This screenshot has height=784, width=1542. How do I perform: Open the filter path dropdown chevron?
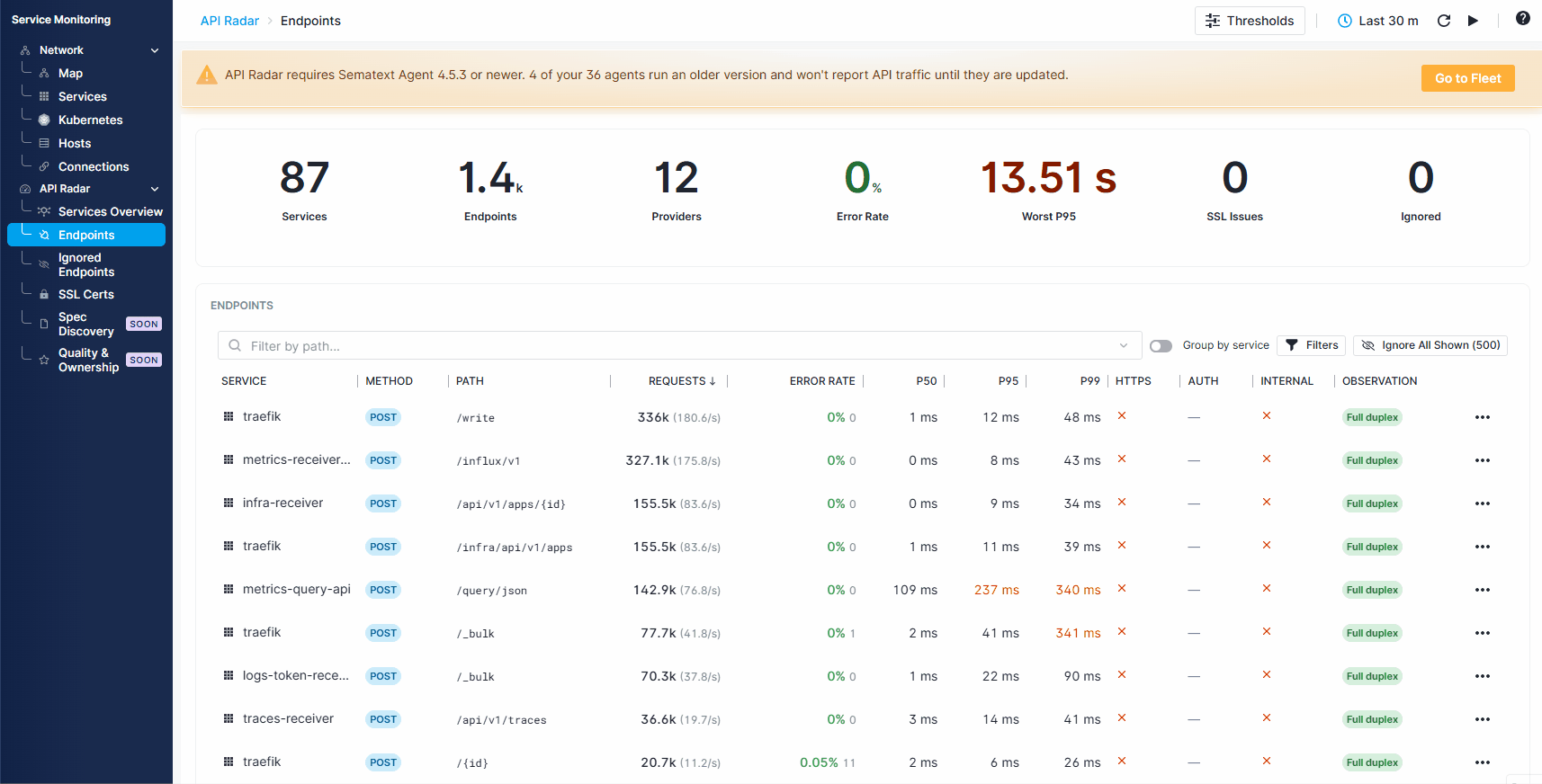pos(1124,345)
